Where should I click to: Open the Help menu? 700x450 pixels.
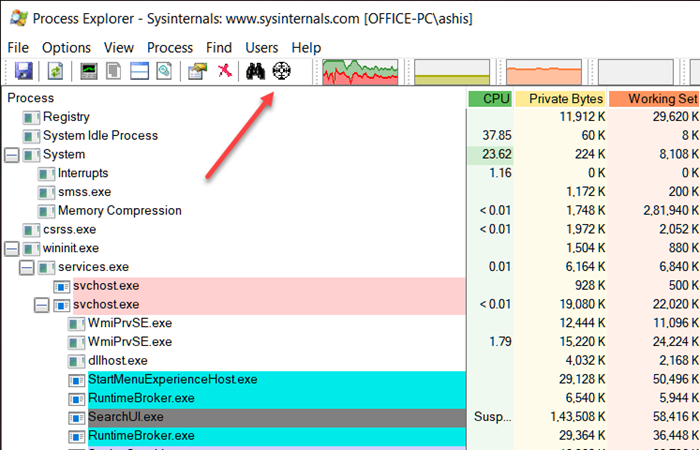tap(306, 47)
